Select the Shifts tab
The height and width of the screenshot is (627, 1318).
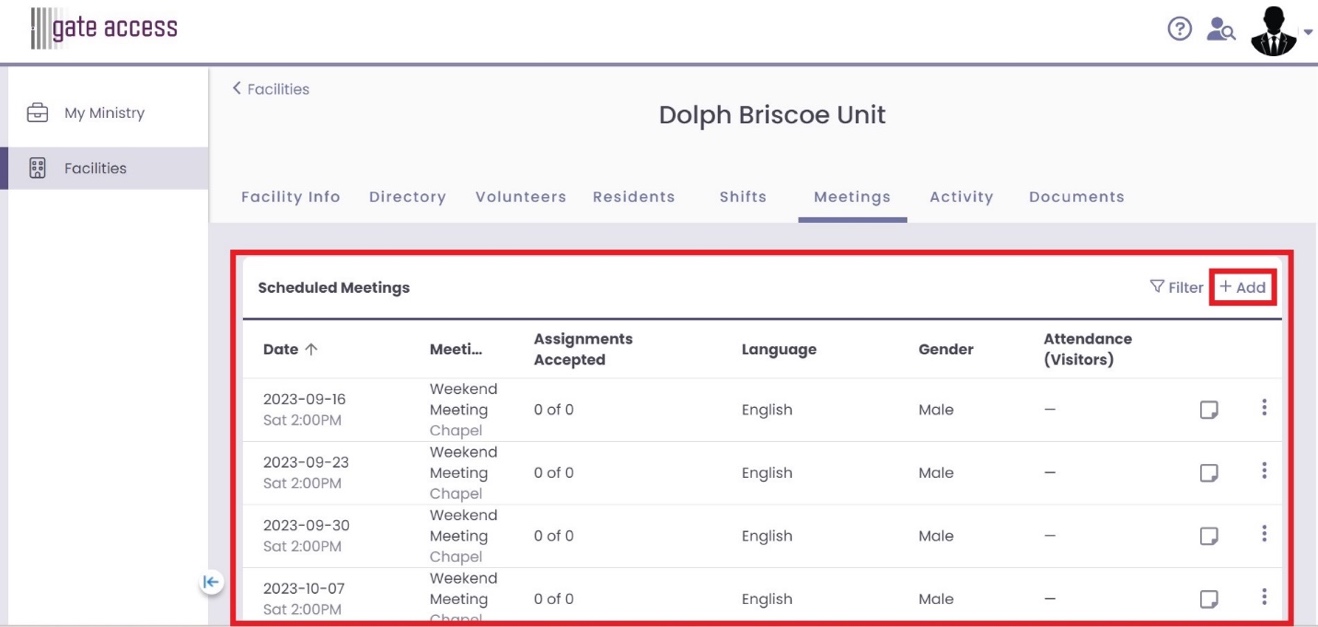[743, 197]
